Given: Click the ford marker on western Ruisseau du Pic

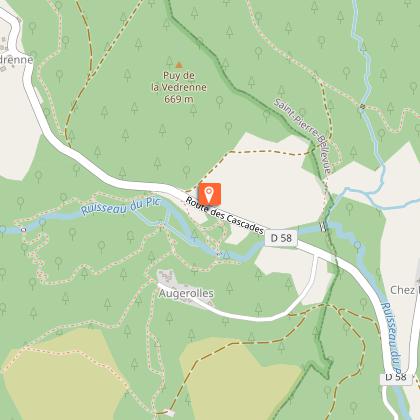Looking at the screenshot, I should 24,230.
